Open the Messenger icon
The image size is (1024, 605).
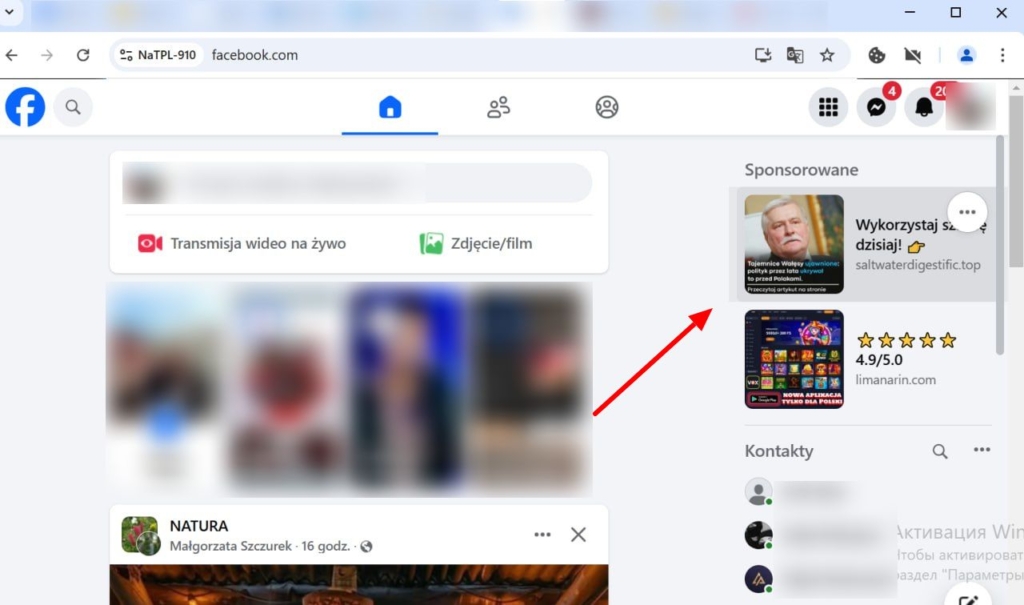[876, 108]
